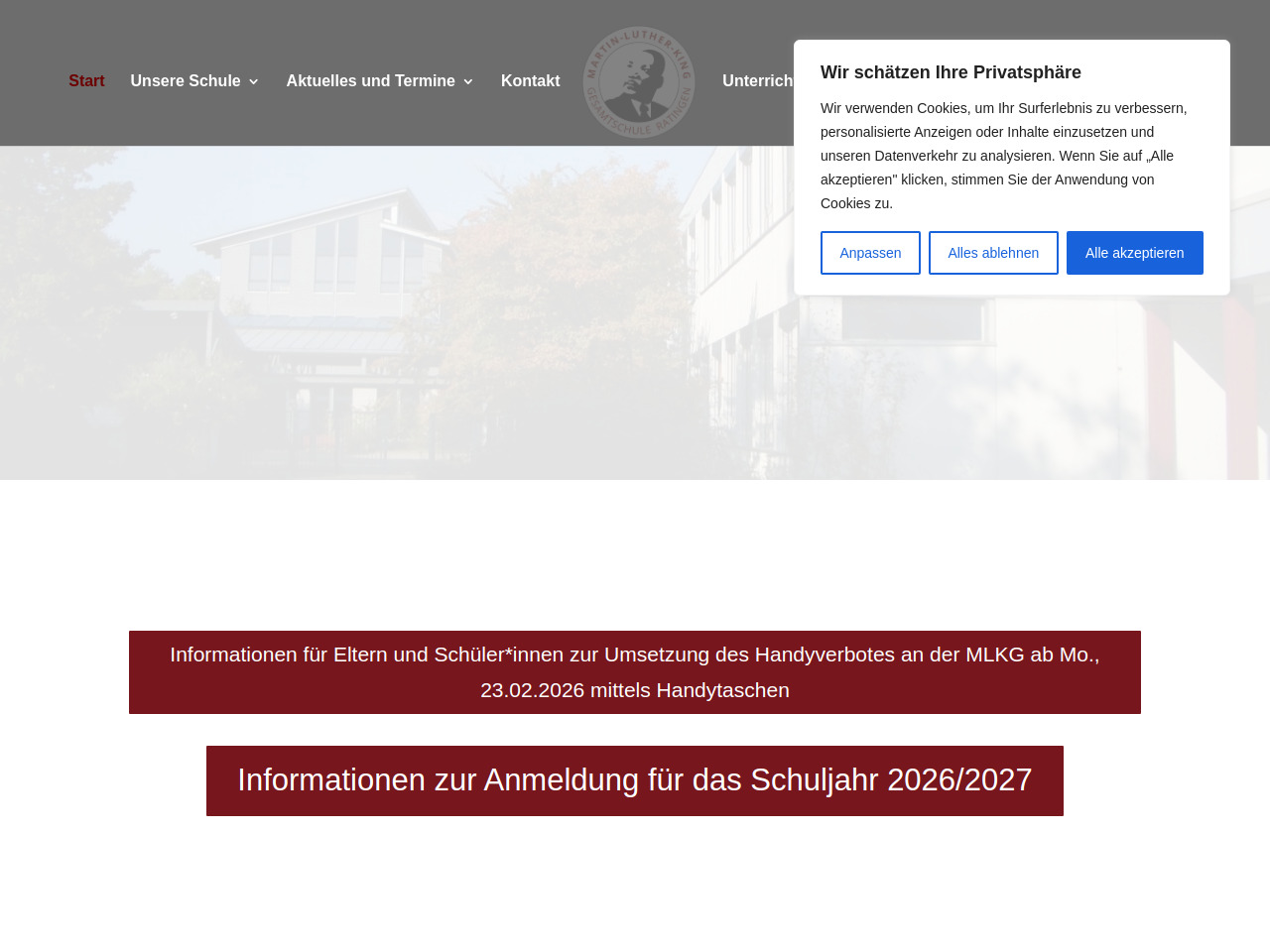Select the Unterricht menu item
Screen dimensions: 1270x952
coord(757,81)
